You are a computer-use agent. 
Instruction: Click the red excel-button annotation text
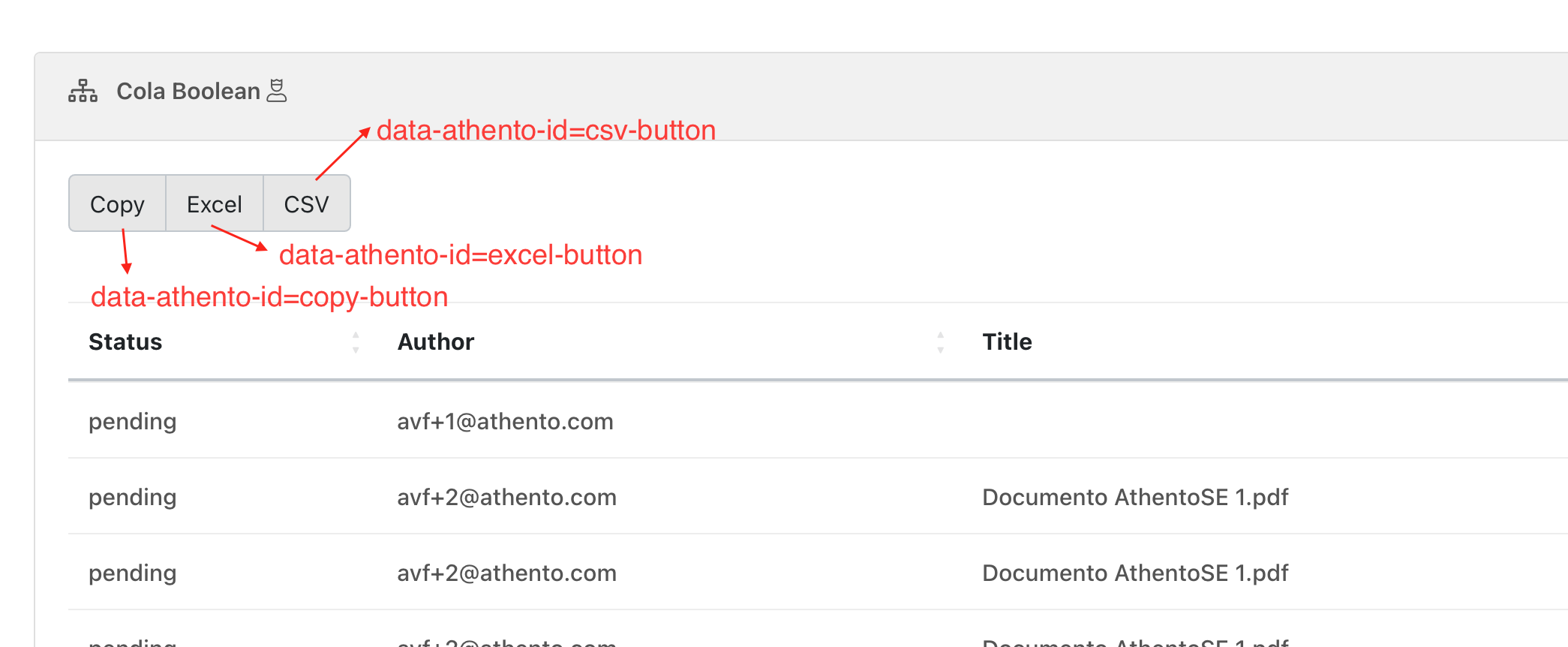click(460, 255)
